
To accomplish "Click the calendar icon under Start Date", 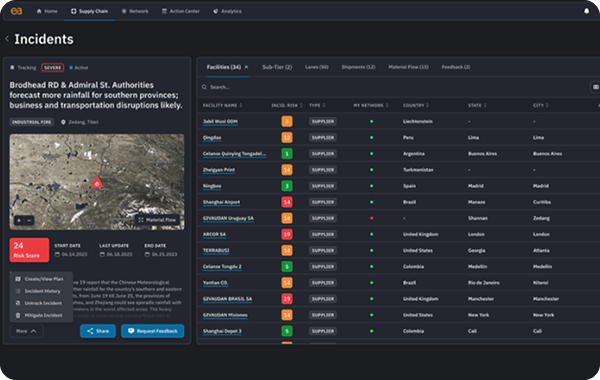I will [x=57, y=254].
